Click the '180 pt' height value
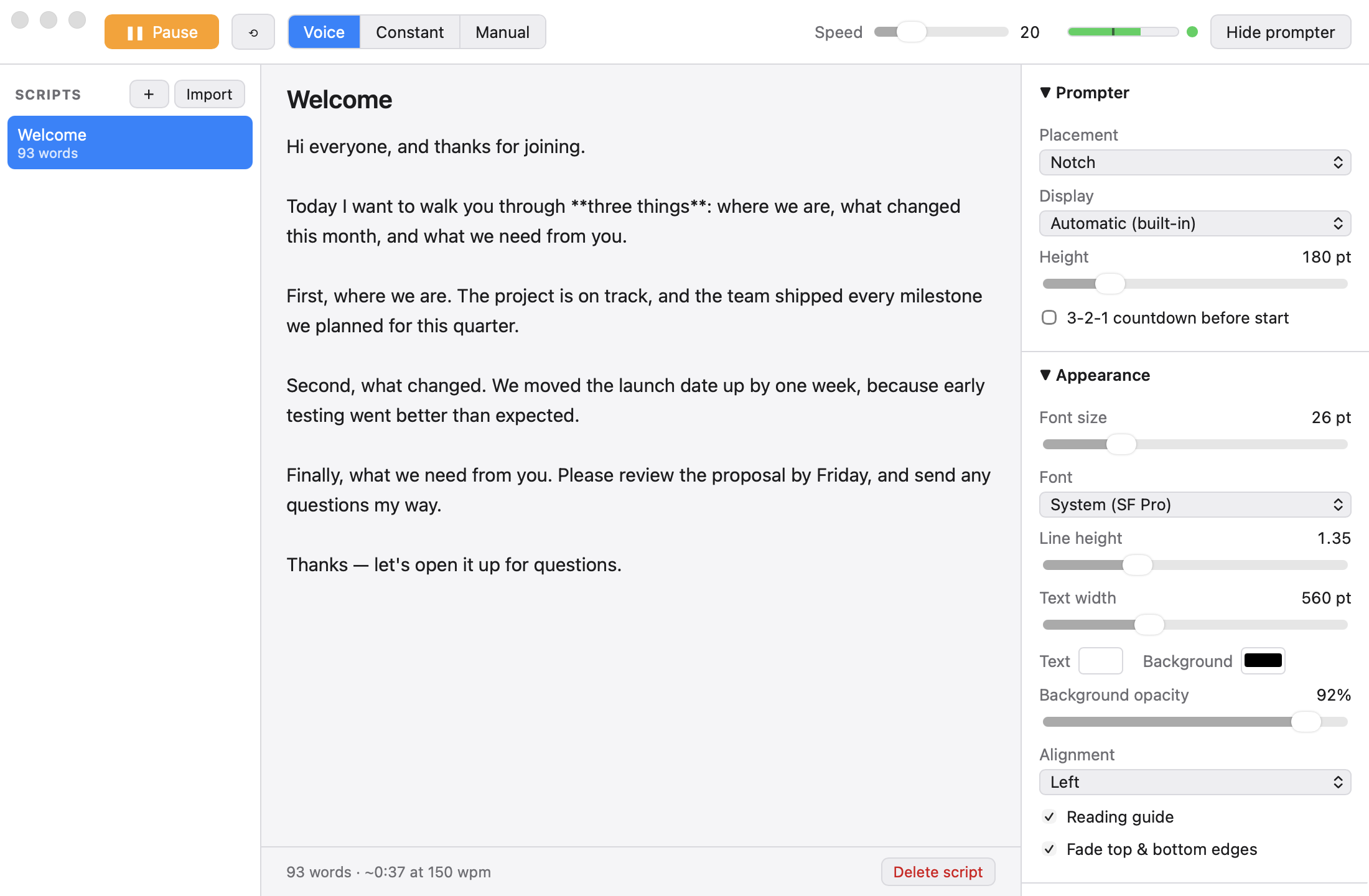The height and width of the screenshot is (896, 1369). coord(1326,257)
